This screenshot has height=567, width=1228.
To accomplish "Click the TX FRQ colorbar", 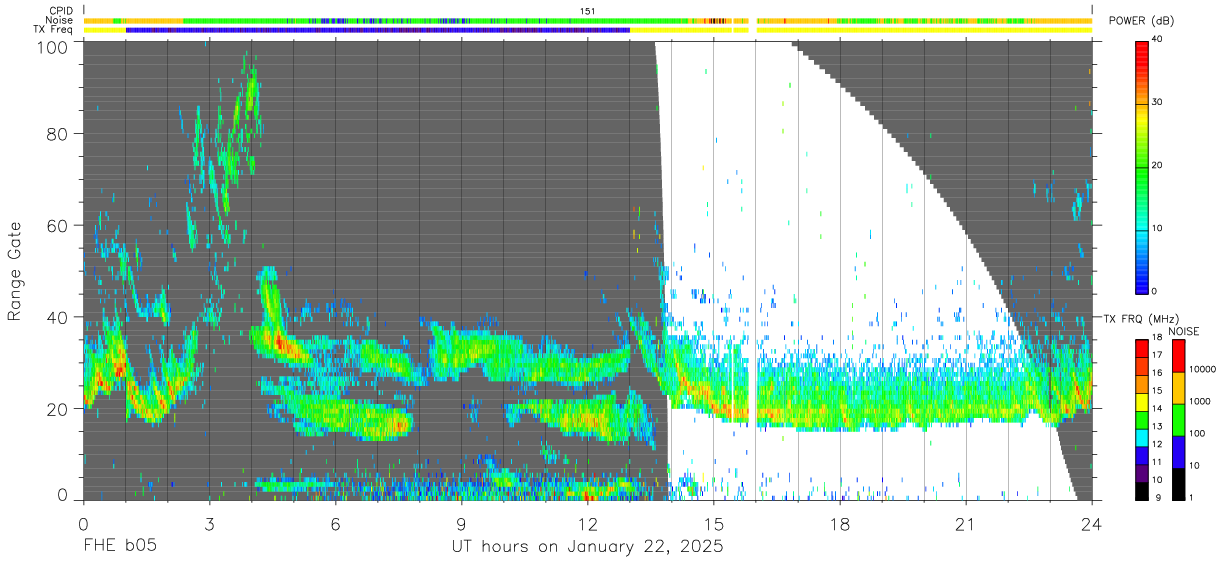I will (x=1142, y=419).
